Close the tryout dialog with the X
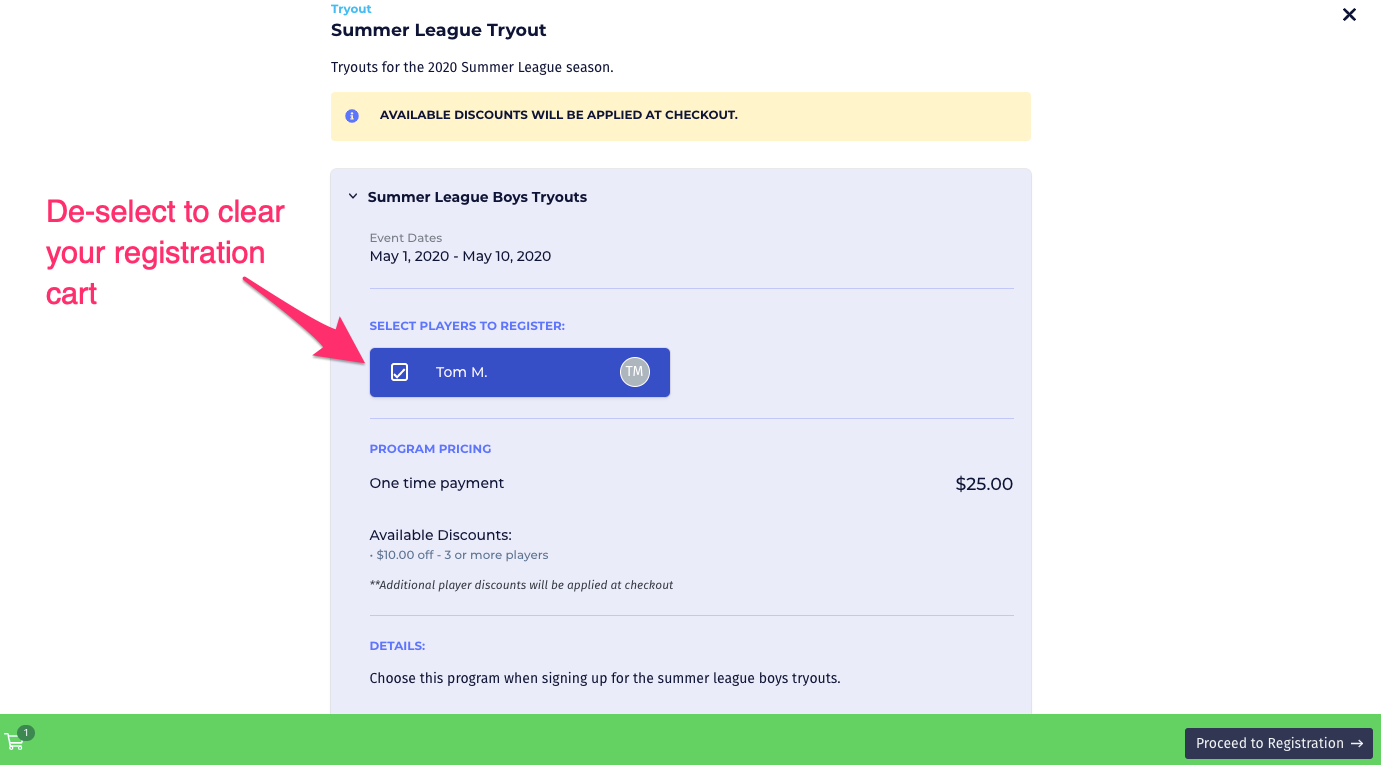 click(x=1349, y=15)
